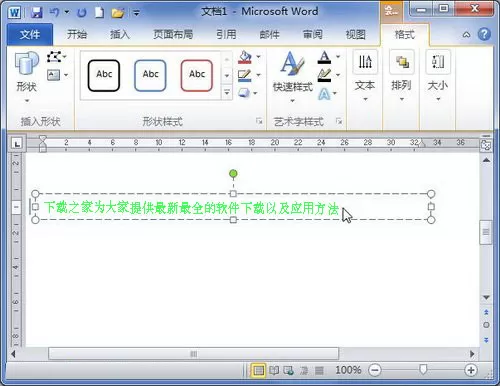The width and height of the screenshot is (500, 386).
Task: Click the tab stop selector at ruler corner
Action: click(17, 143)
